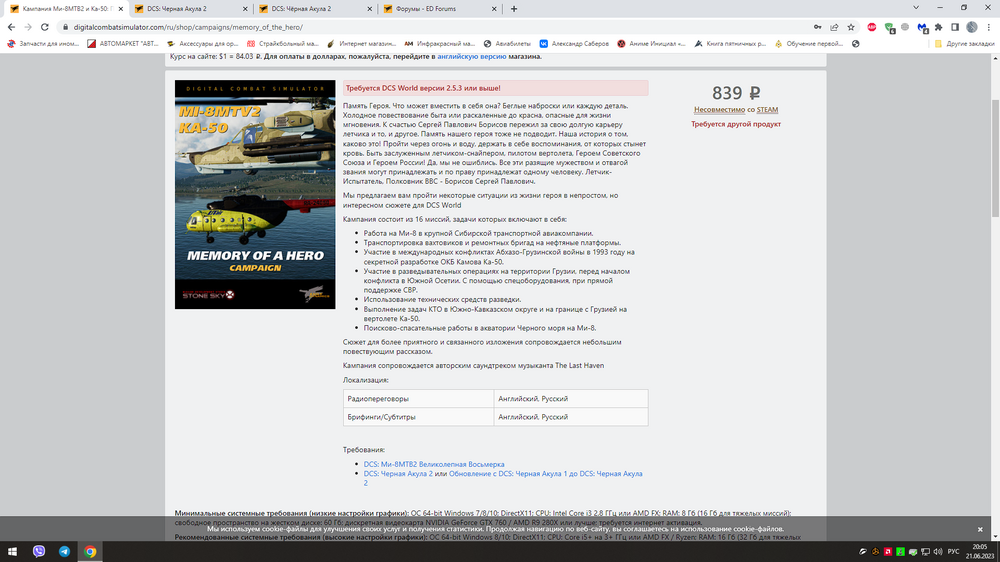
Task: Reload the page with the refresh icon
Action: [45, 27]
